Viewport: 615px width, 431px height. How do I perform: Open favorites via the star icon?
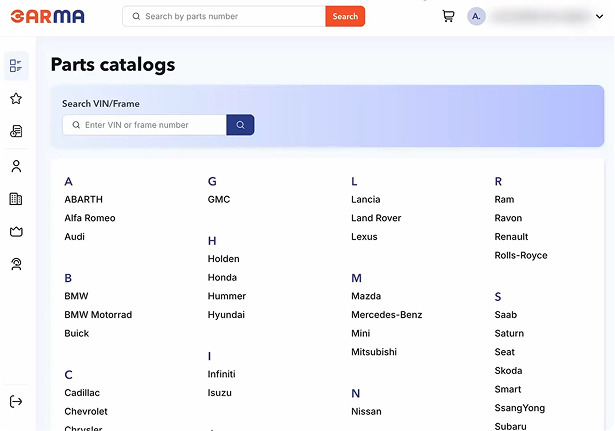[16, 99]
